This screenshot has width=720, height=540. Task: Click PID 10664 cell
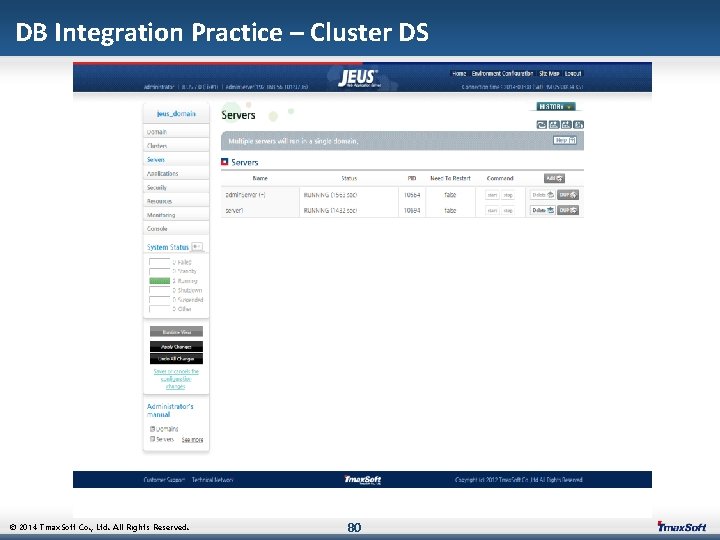click(412, 195)
